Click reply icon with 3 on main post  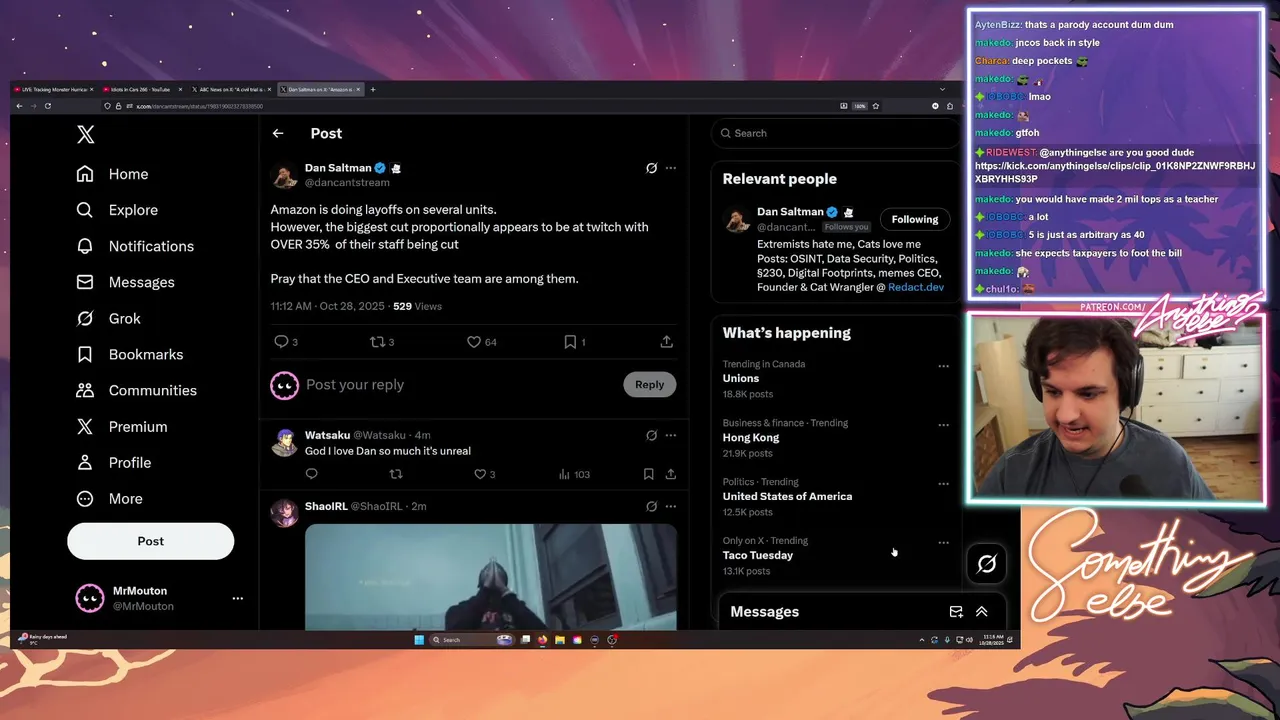pyautogui.click(x=285, y=342)
